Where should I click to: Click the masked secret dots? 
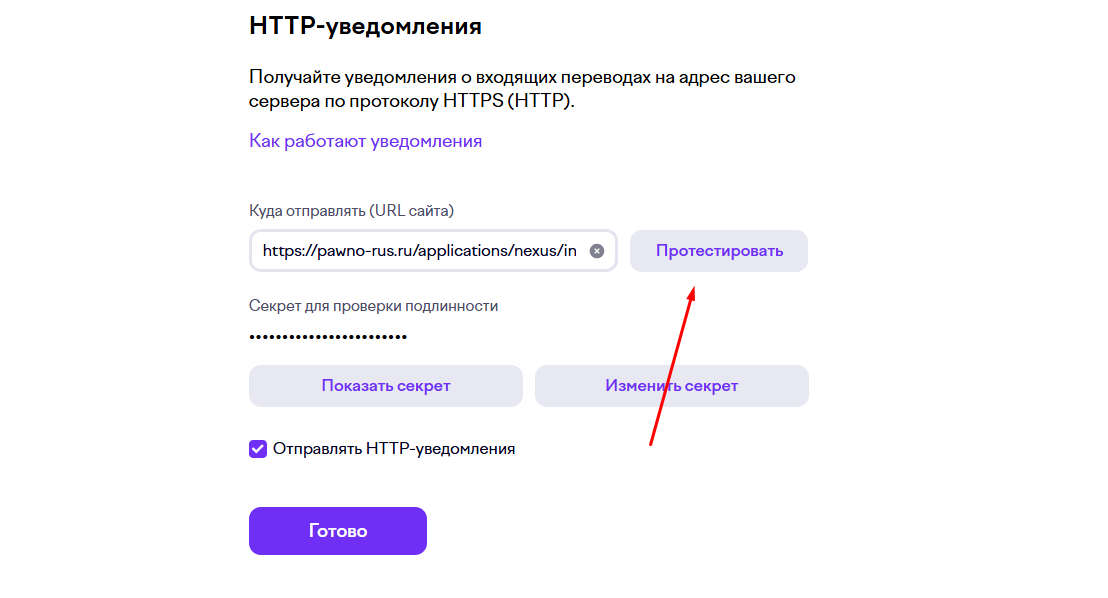[328, 336]
